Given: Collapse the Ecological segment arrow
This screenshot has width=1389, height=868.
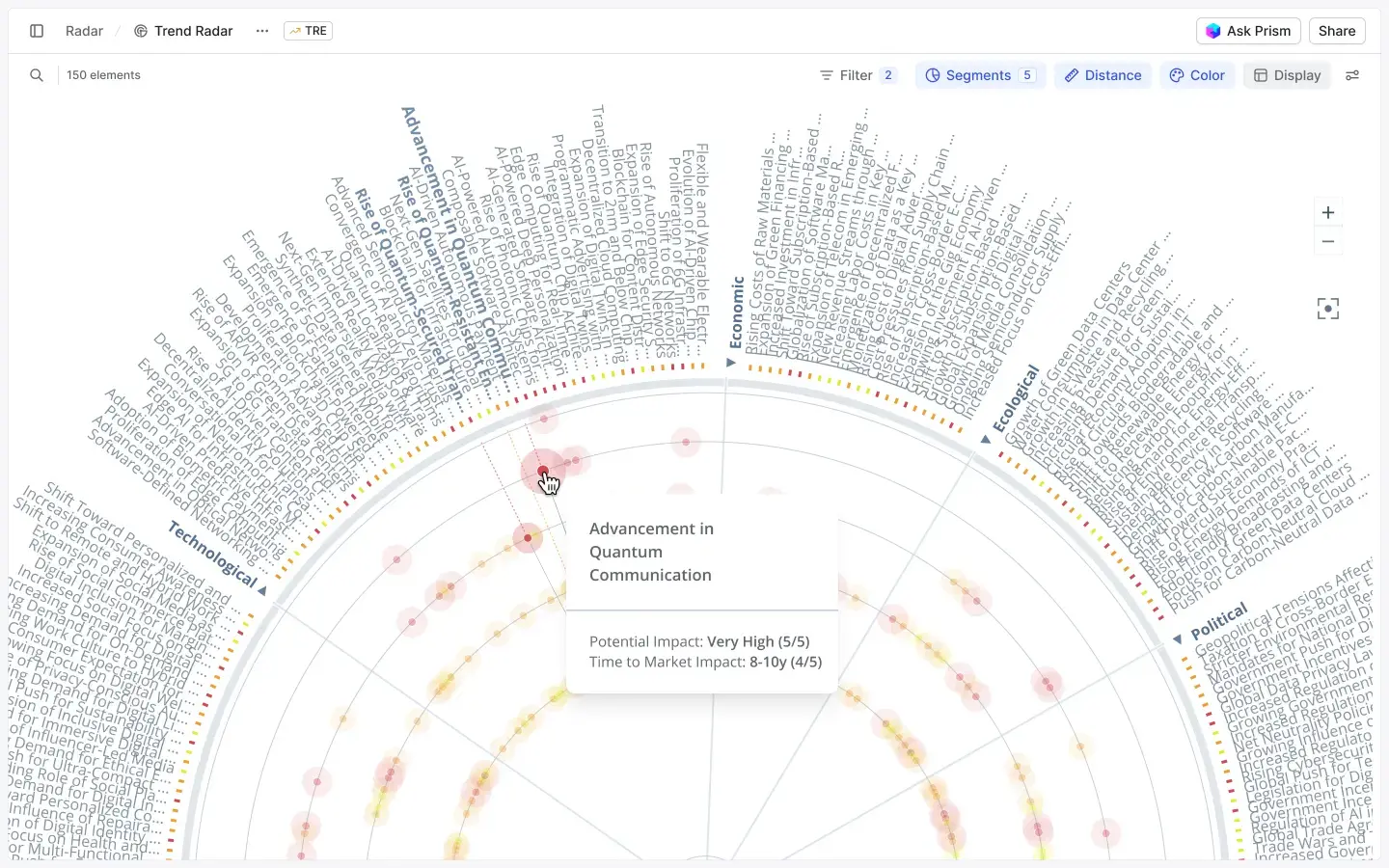Looking at the screenshot, I should click(x=985, y=439).
